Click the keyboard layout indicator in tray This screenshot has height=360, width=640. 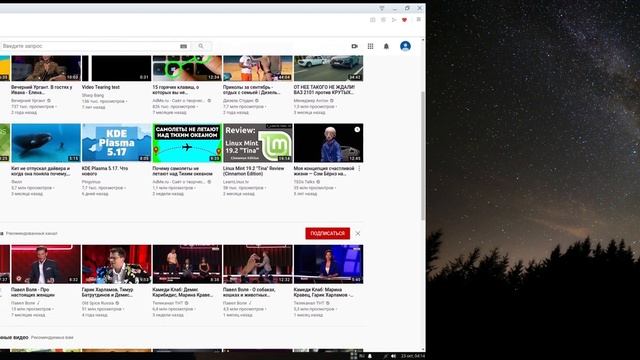coord(362,356)
